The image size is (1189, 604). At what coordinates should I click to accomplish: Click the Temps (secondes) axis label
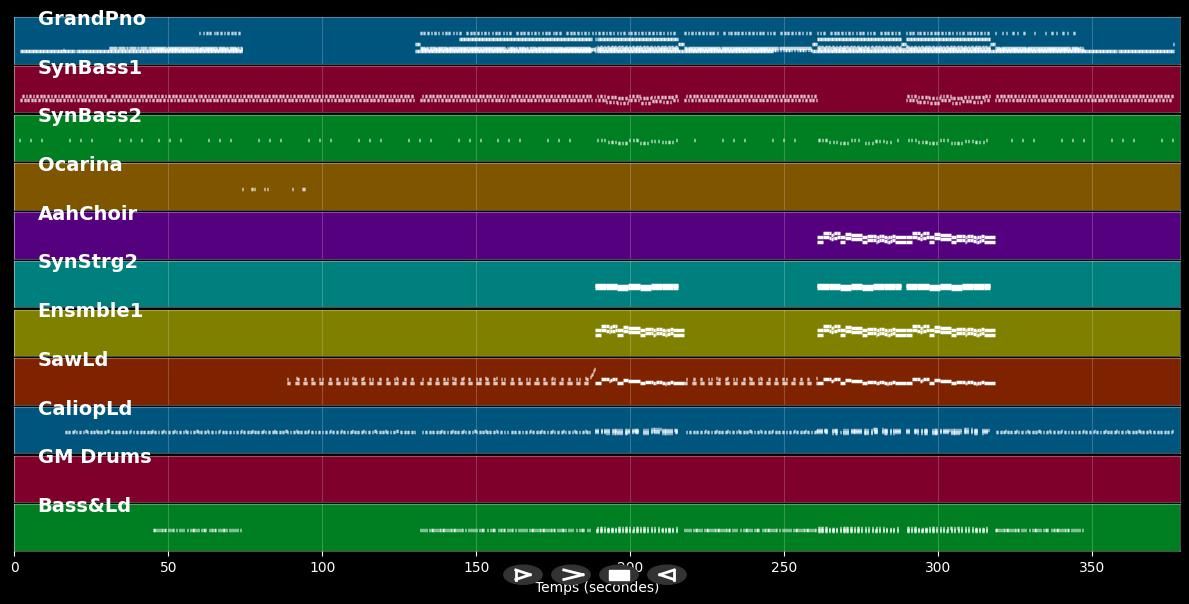click(x=595, y=588)
